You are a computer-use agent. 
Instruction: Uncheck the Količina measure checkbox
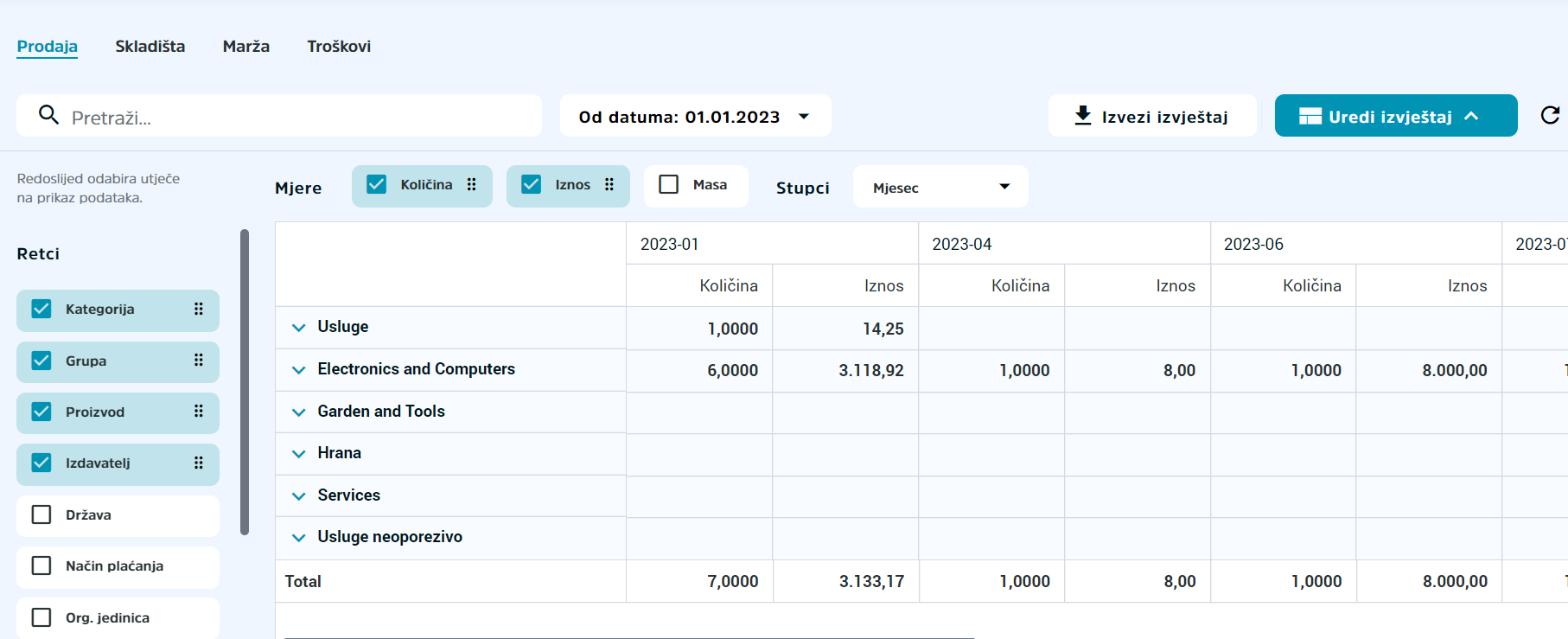376,184
